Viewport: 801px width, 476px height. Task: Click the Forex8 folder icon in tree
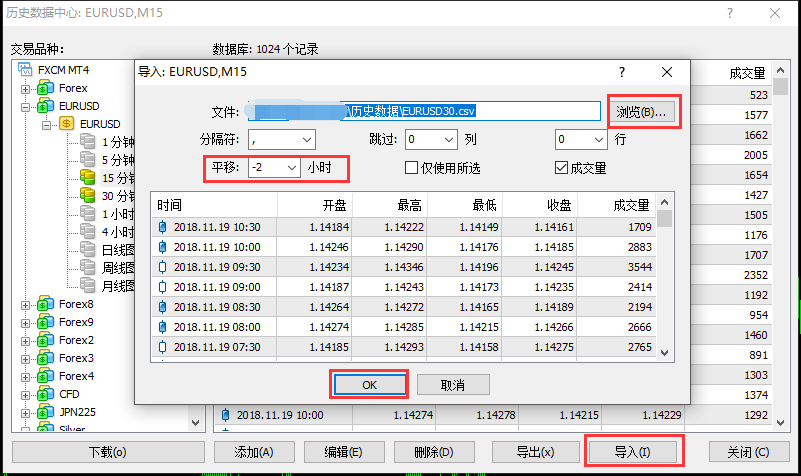click(x=45, y=305)
